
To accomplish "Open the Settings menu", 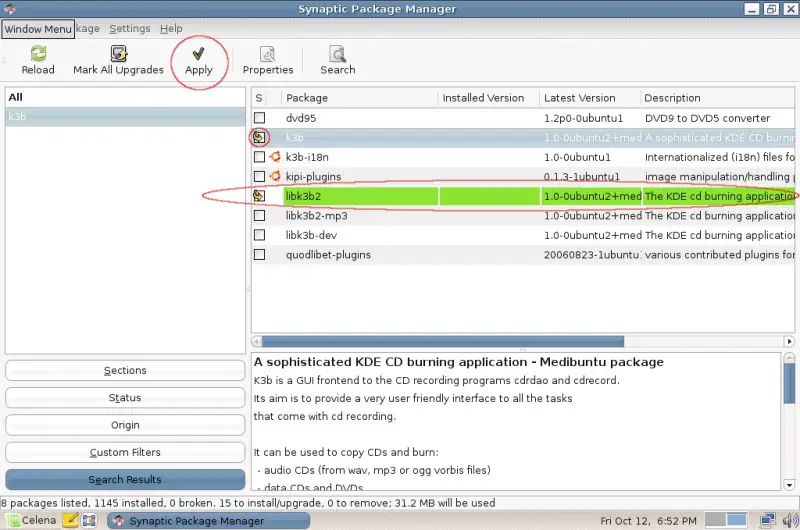I will [x=130, y=29].
